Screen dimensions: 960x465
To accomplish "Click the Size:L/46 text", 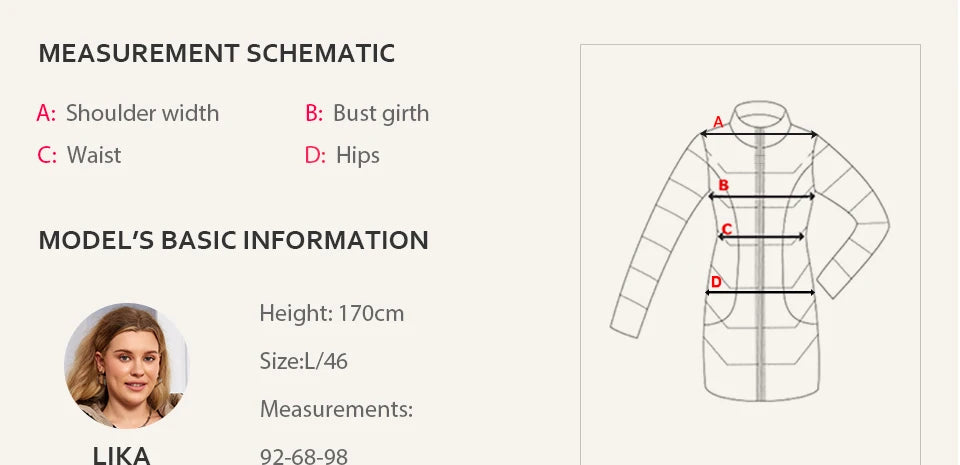I will tap(304, 361).
